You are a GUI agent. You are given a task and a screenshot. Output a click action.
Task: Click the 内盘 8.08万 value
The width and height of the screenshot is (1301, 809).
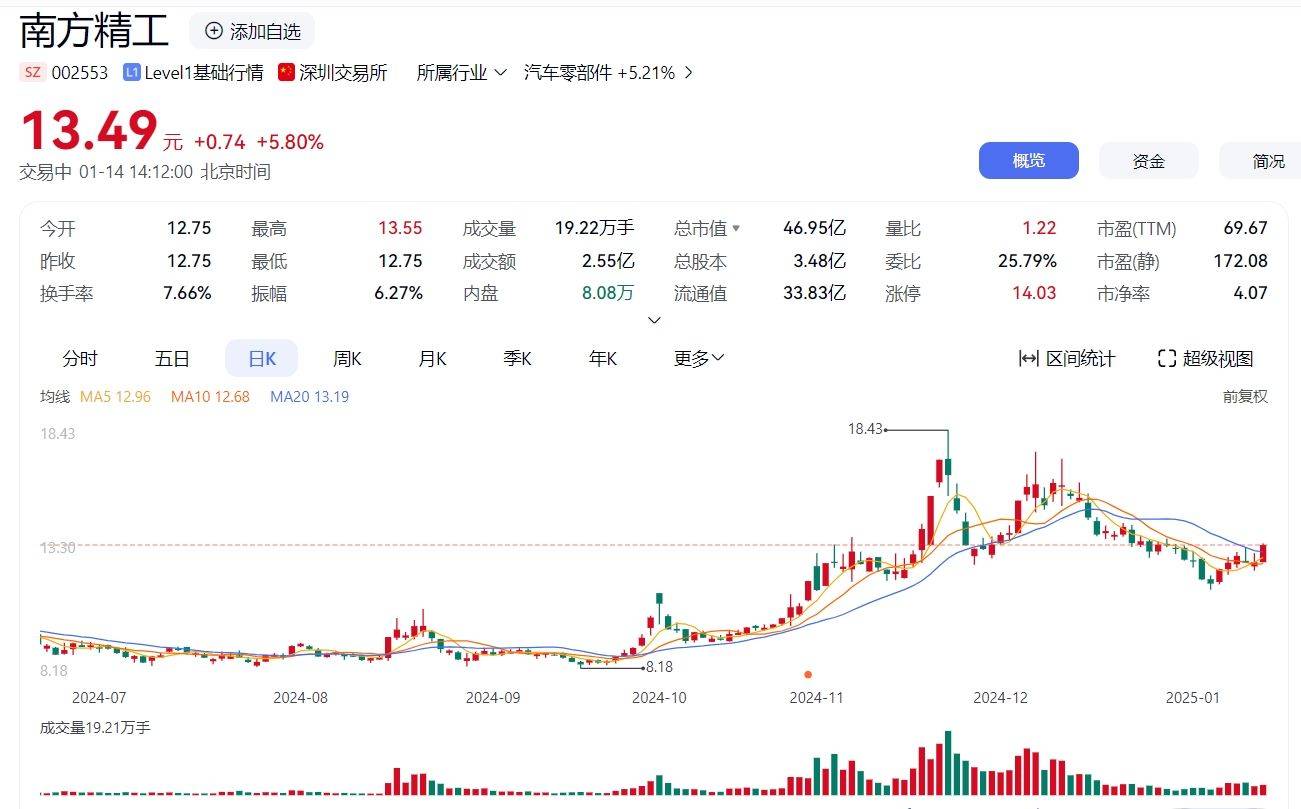(610, 294)
